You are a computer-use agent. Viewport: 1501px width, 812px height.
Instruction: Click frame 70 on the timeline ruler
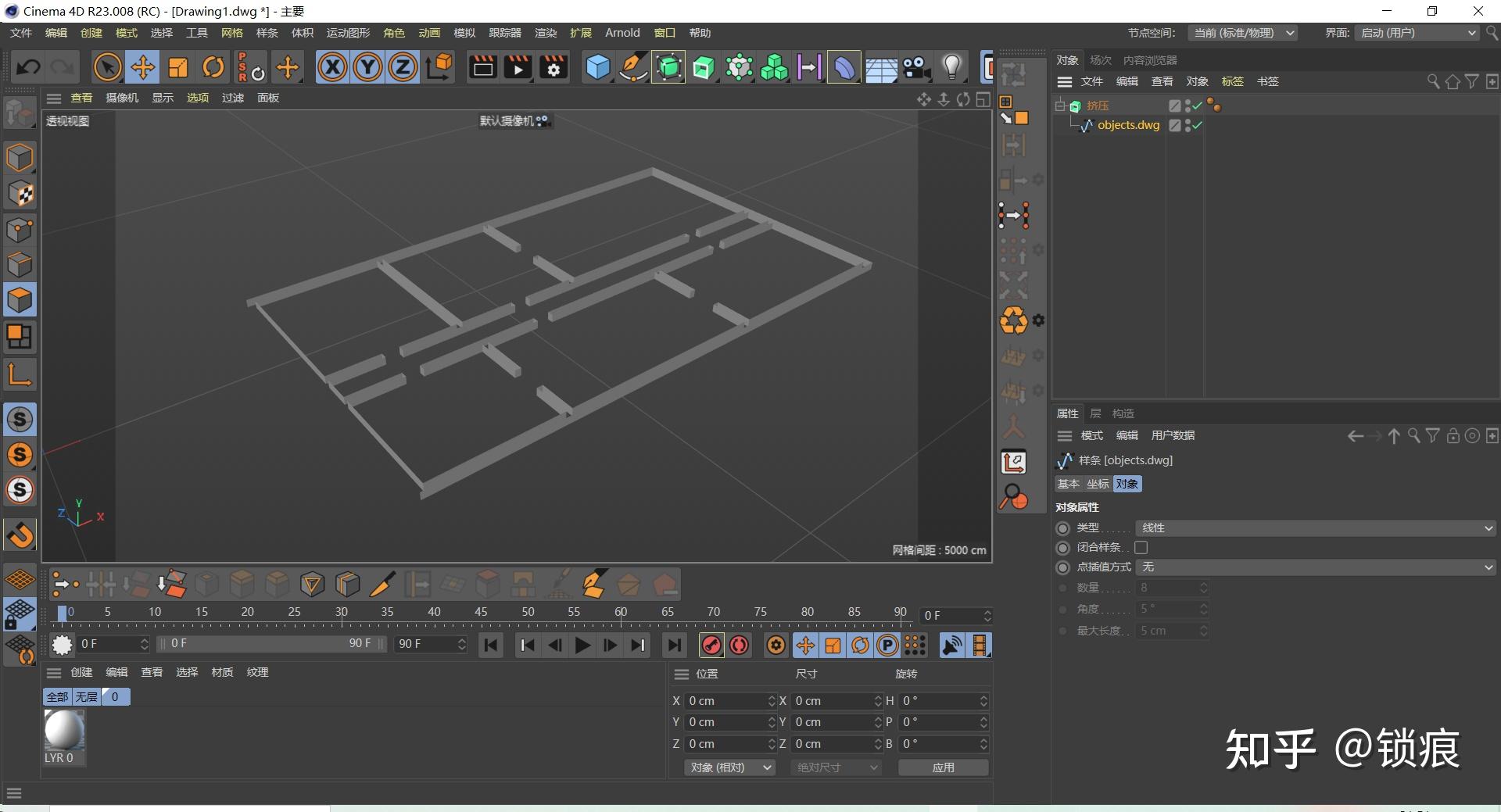pos(712,612)
